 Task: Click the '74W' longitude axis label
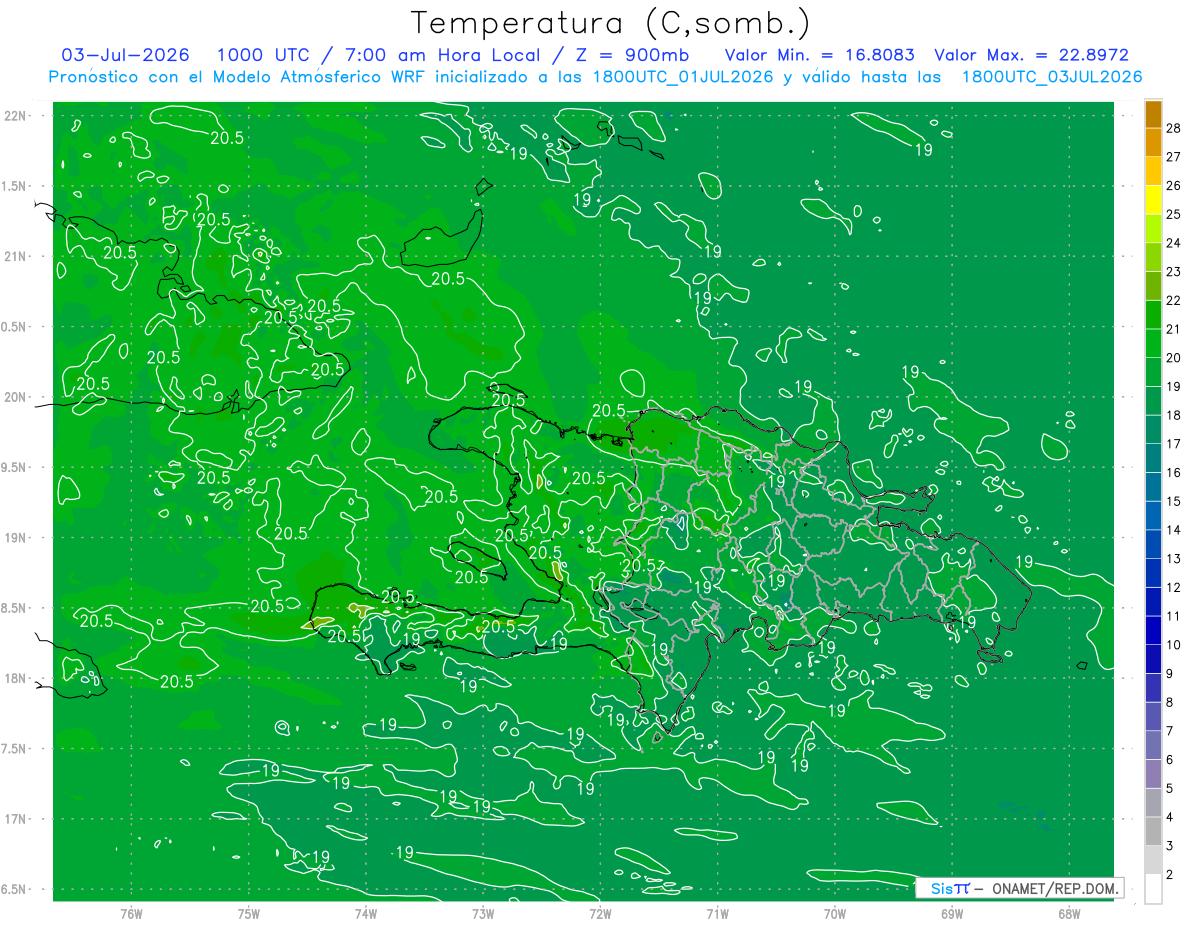pos(365,913)
